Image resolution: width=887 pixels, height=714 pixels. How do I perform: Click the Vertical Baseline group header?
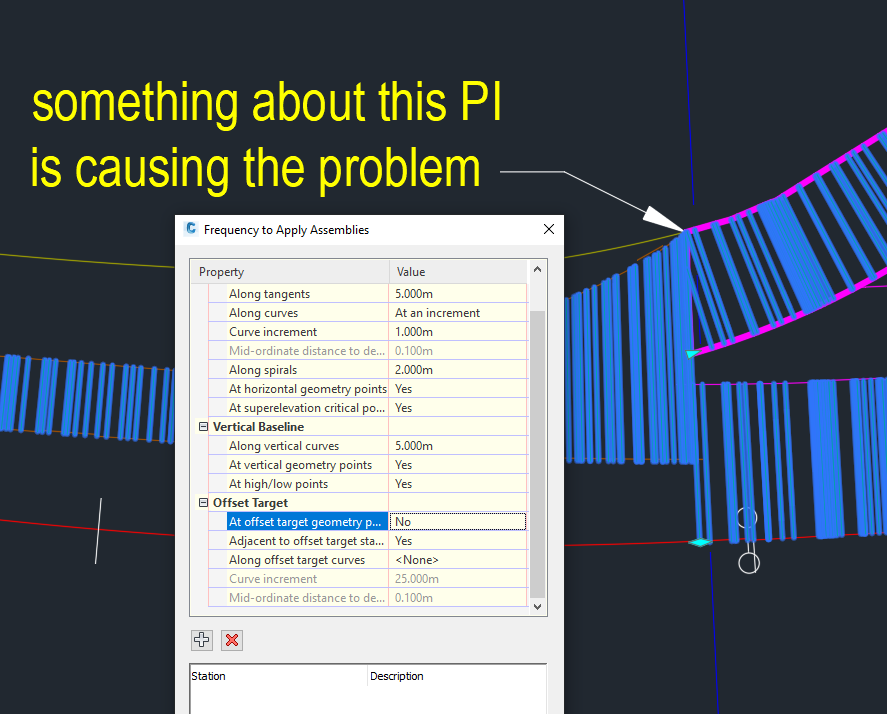[x=258, y=427]
